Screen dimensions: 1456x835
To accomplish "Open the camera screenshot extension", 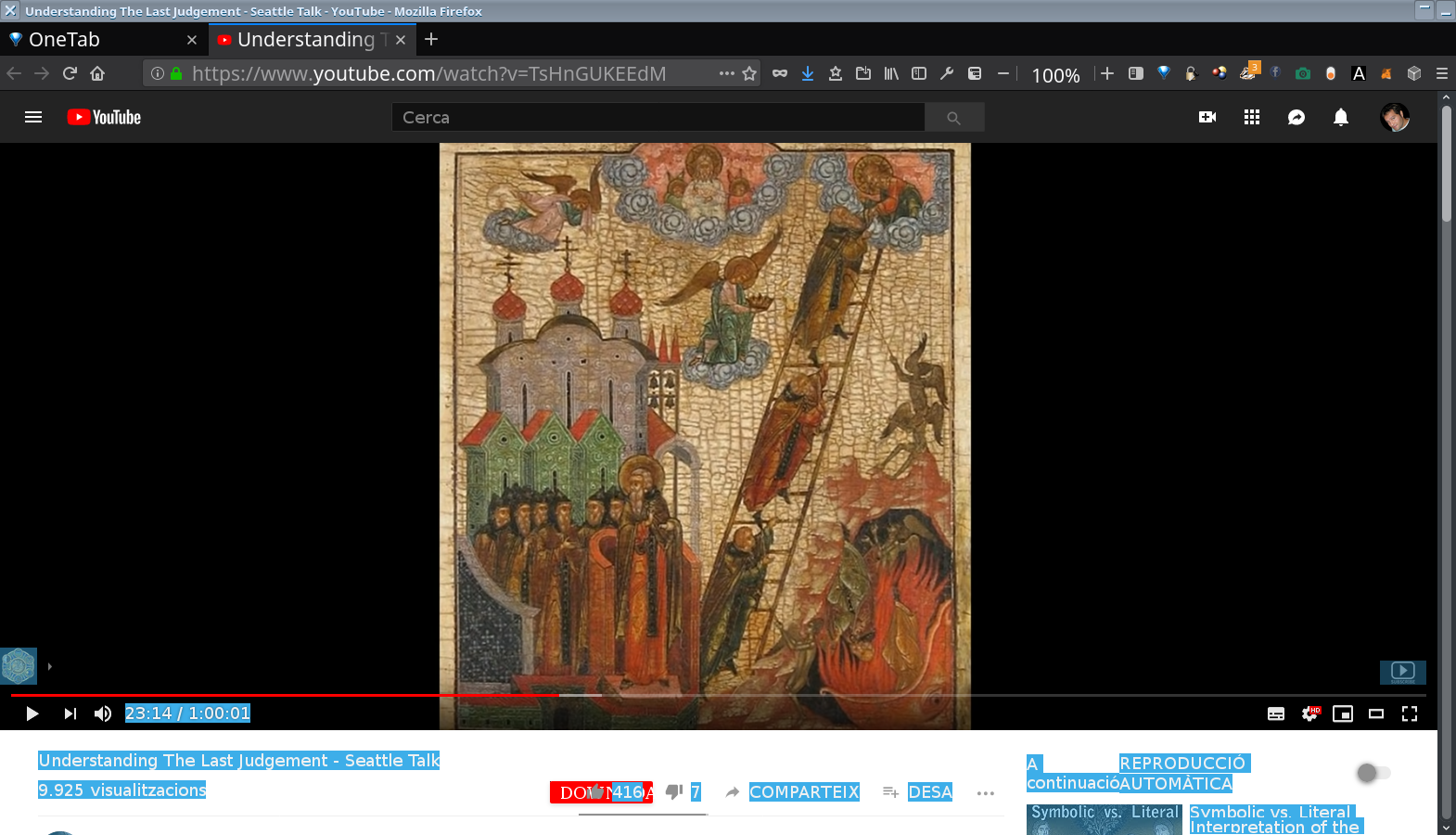I will (x=1303, y=73).
